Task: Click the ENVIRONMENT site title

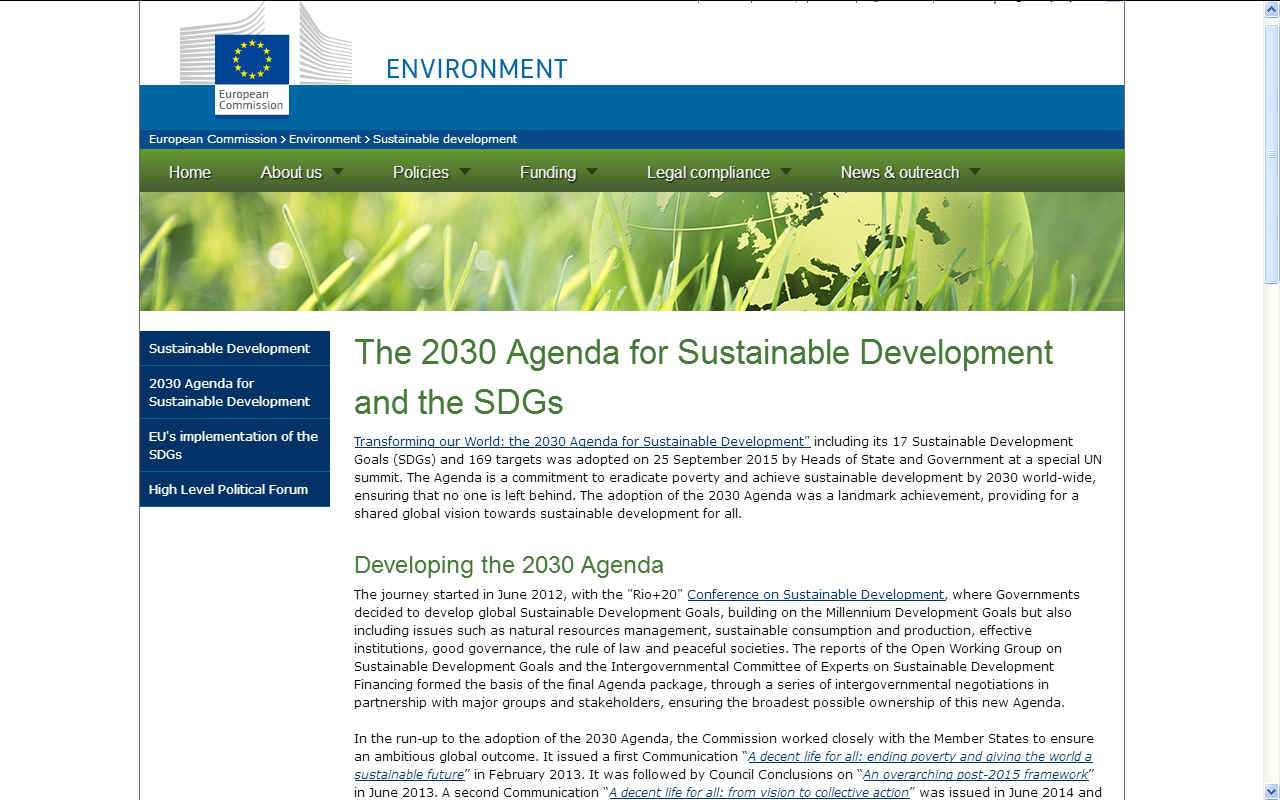Action: (x=477, y=68)
